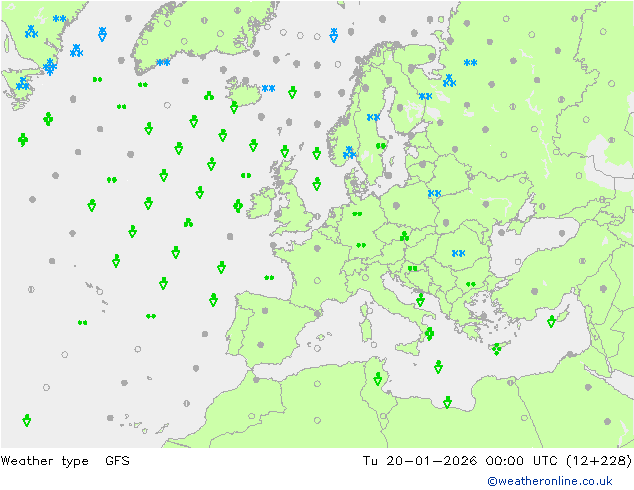Click the snow symbol east of Iceland

(268, 88)
